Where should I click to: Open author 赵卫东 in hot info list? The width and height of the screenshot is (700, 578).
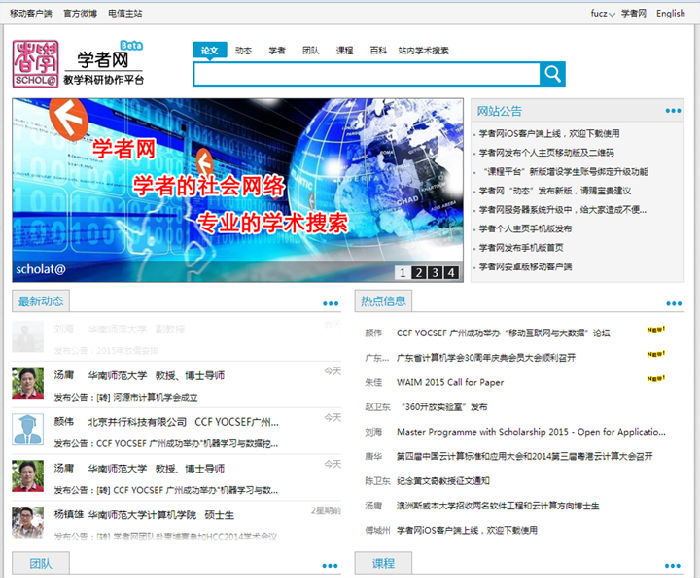[378, 407]
